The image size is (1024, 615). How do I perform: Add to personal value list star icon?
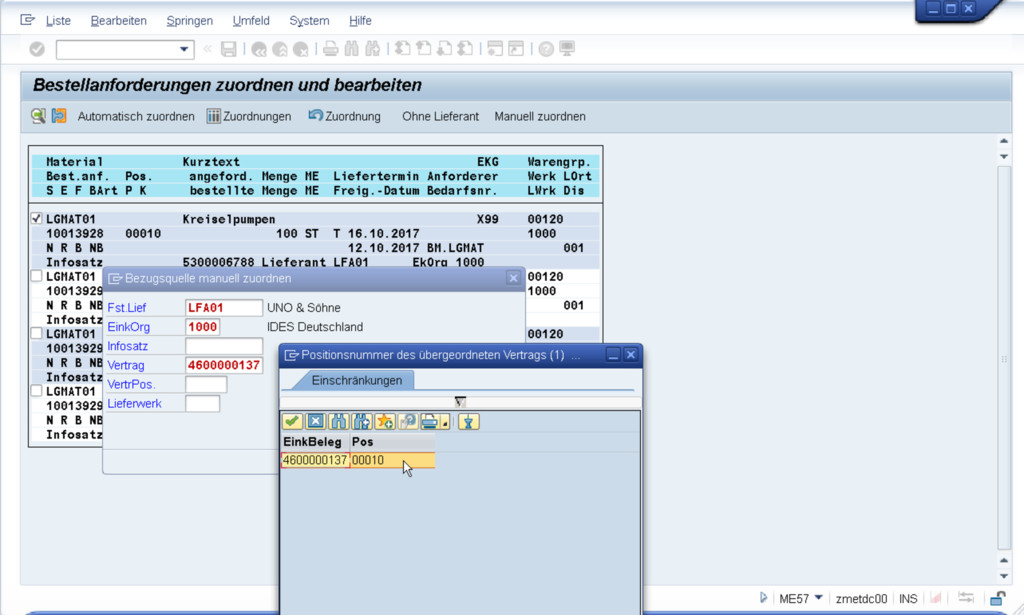pos(384,422)
